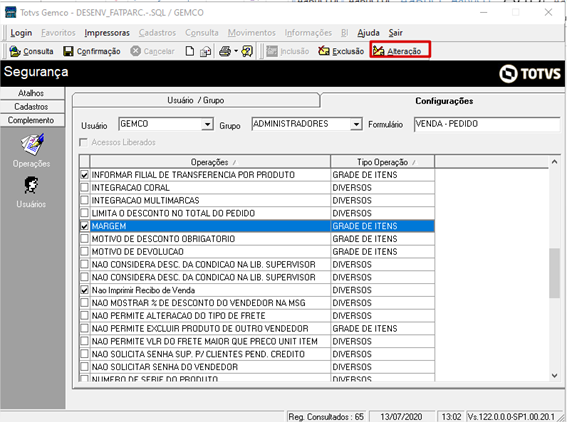Toggle Nao Imprimir Recibo de Venda checkbox

click(x=84, y=290)
